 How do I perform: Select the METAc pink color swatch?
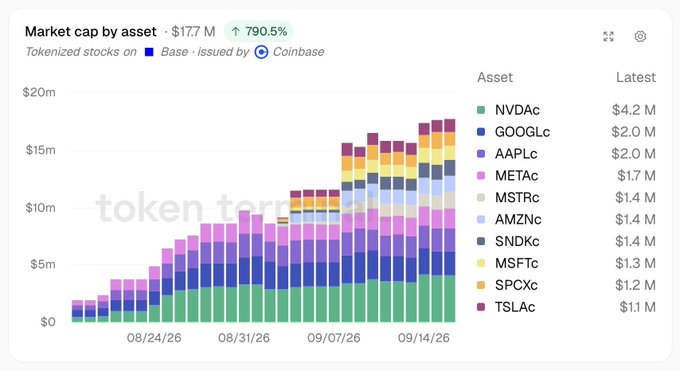tap(481, 175)
